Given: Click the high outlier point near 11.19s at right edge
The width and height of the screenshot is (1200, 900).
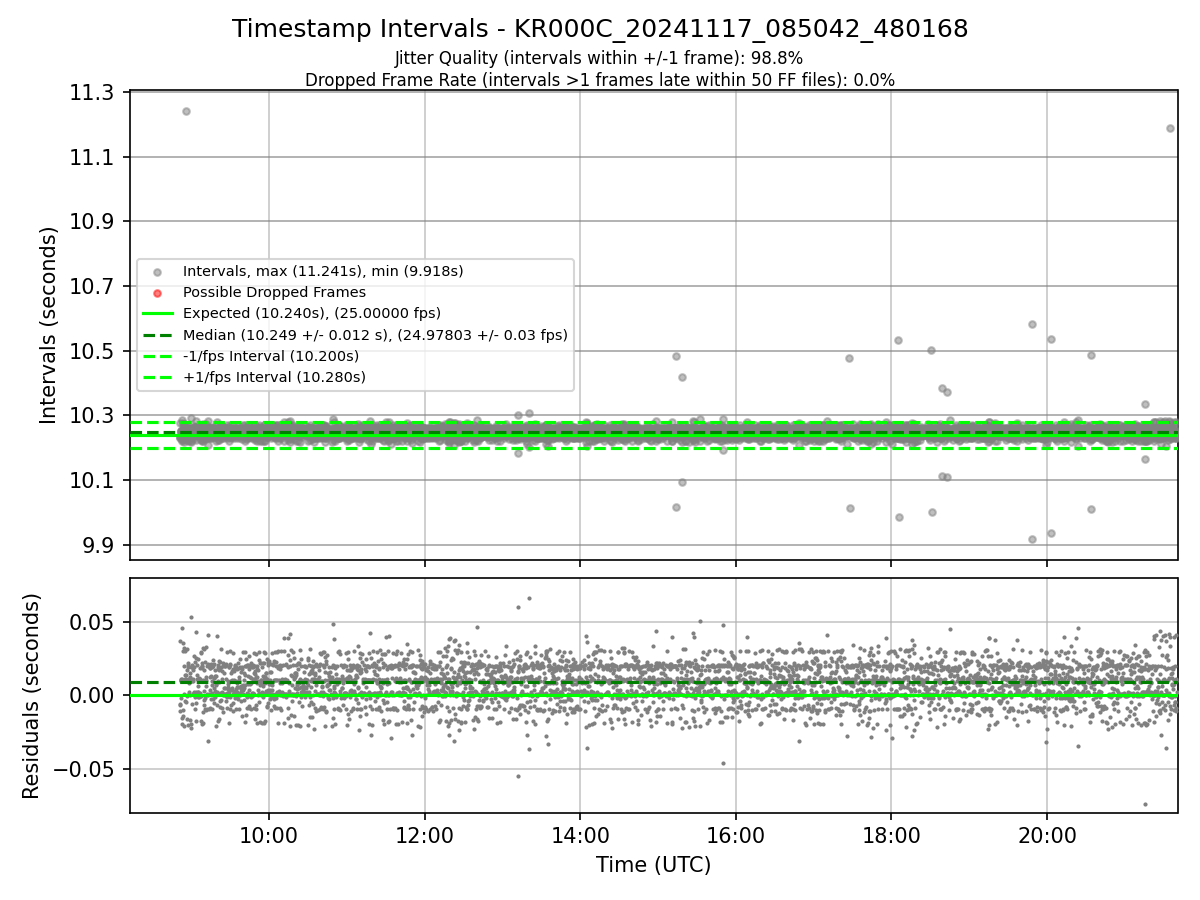Looking at the screenshot, I should tap(1170, 128).
